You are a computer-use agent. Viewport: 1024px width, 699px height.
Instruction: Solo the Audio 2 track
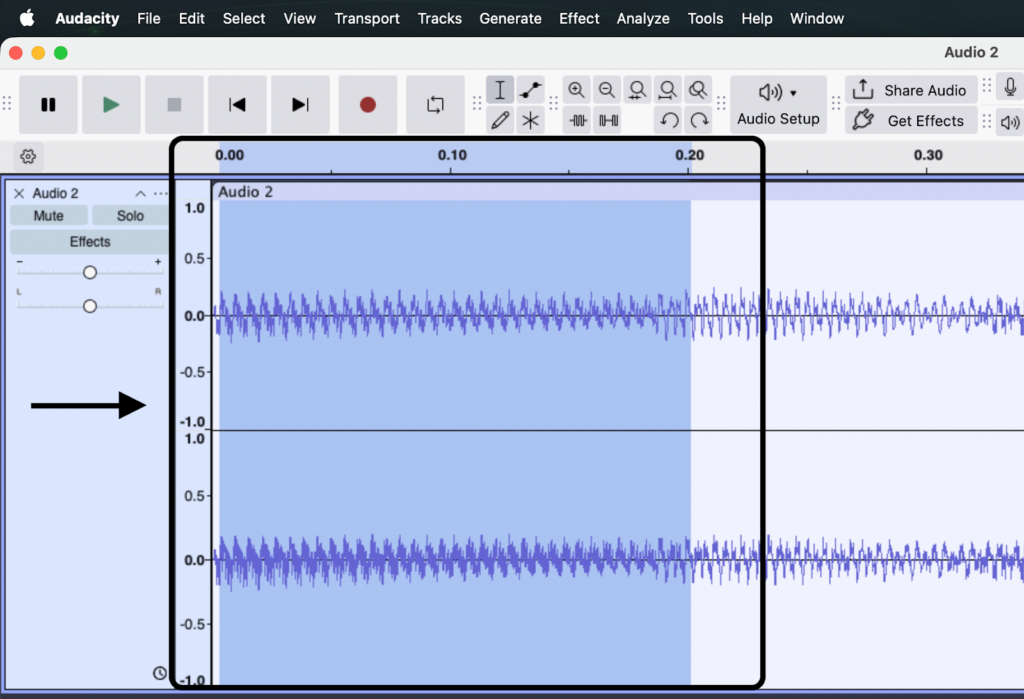[130, 216]
